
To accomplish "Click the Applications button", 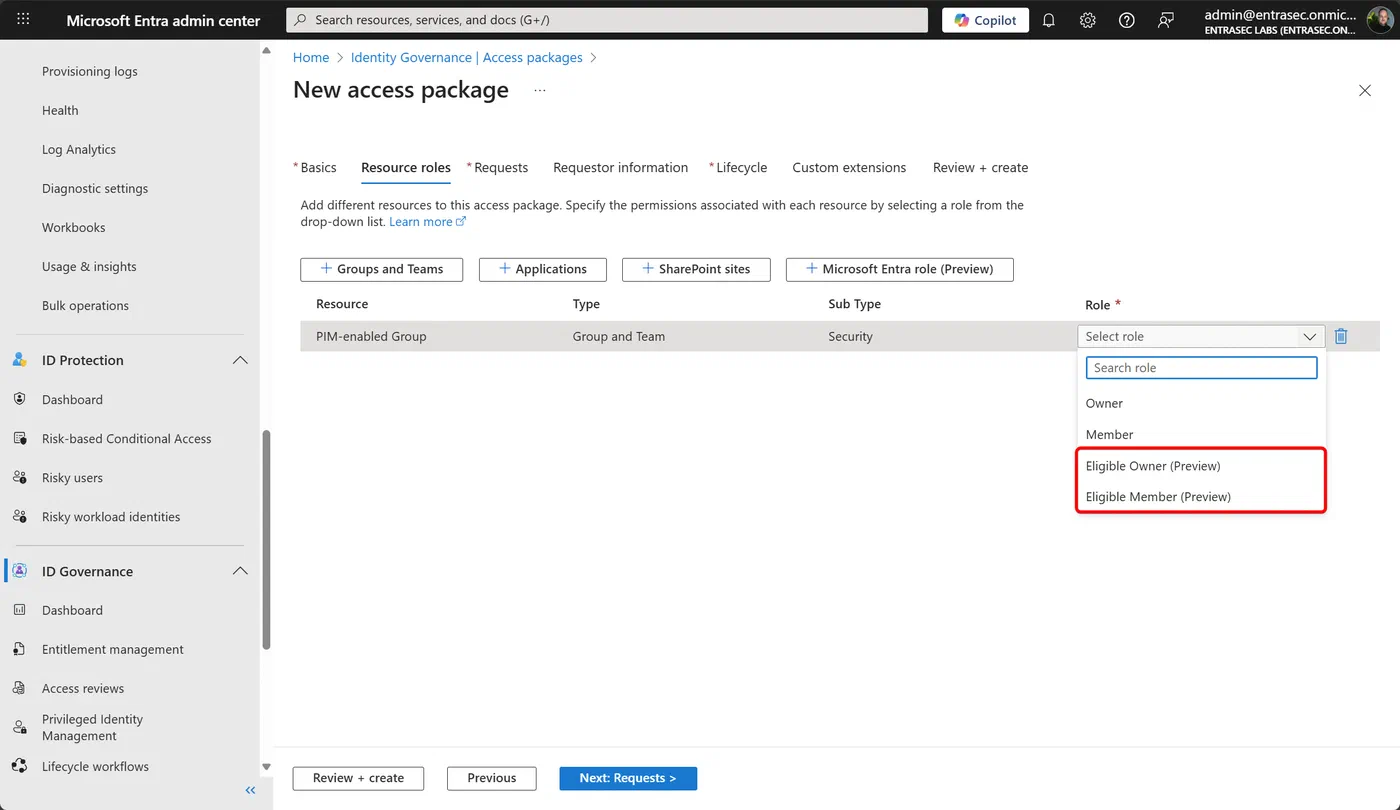I will coord(542,269).
